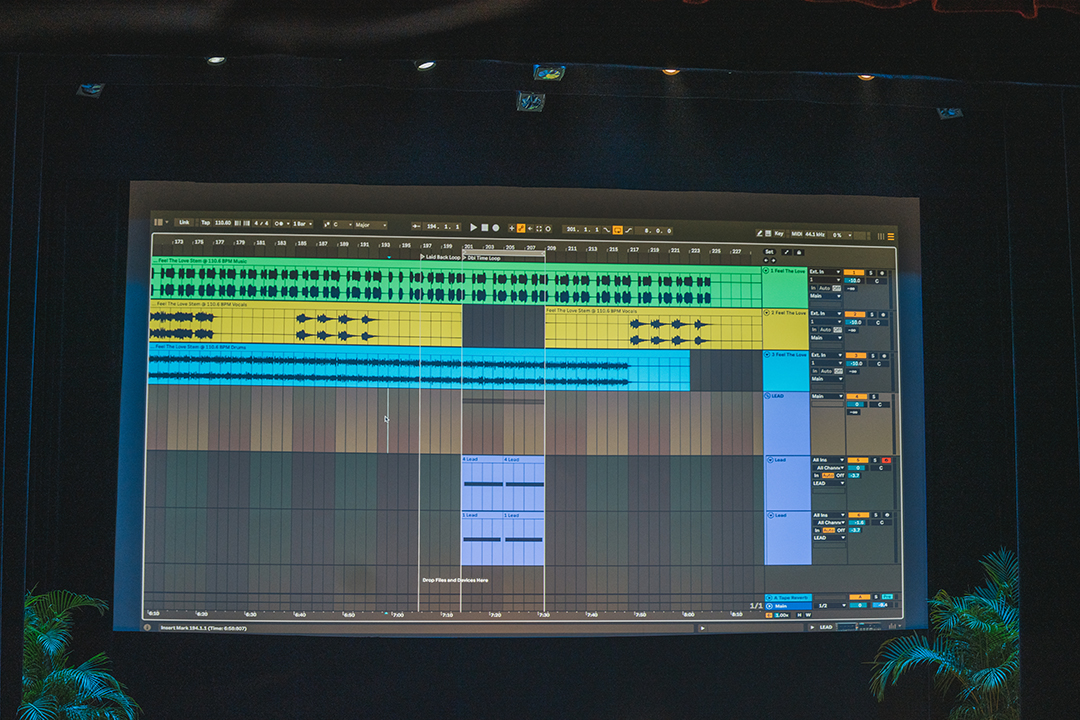Screen dimensions: 1080x720
Task: Disarm the record-armed Lead track 5
Action: [x=885, y=460]
